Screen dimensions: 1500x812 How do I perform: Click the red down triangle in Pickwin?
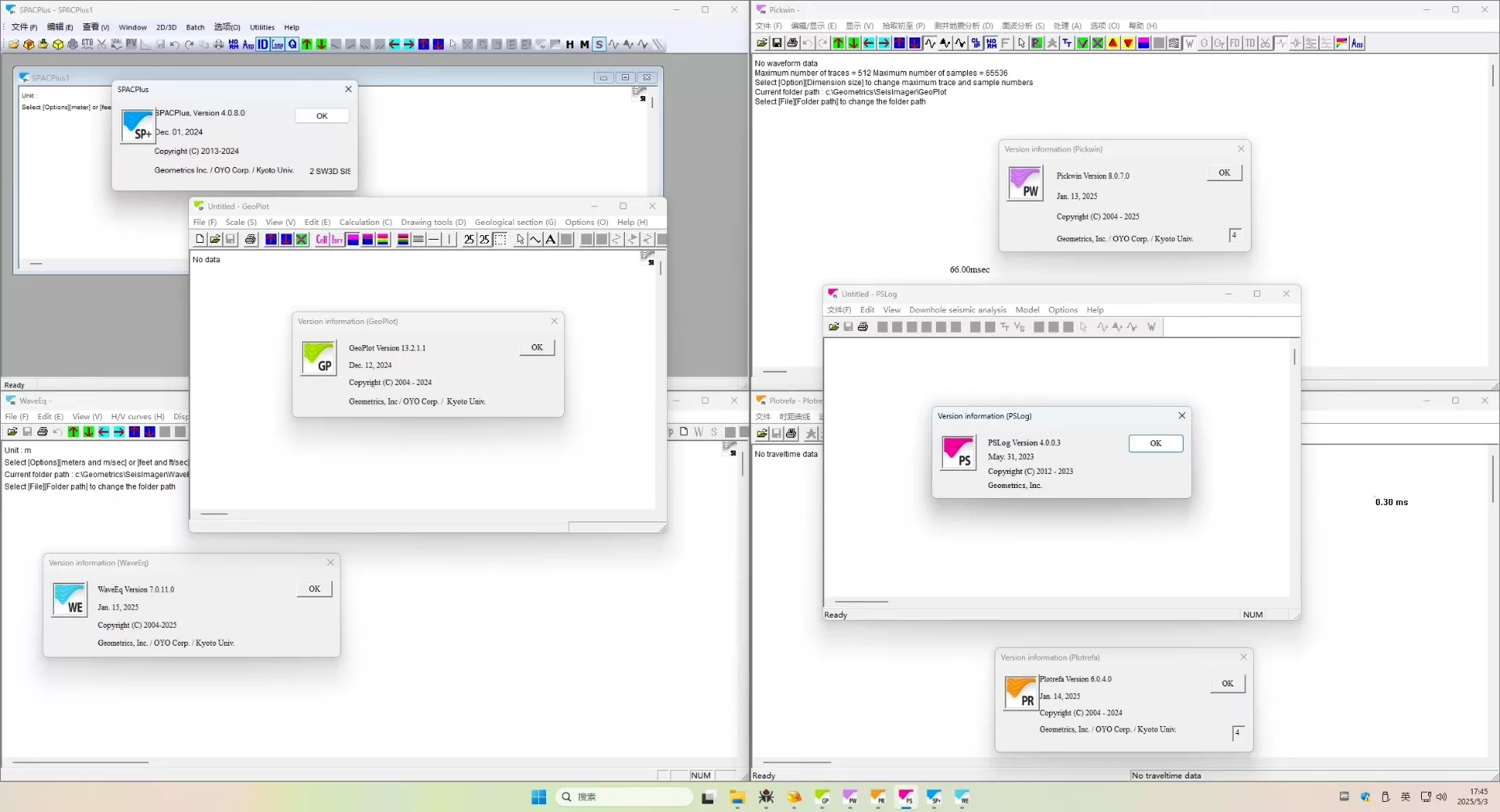coord(1128,43)
